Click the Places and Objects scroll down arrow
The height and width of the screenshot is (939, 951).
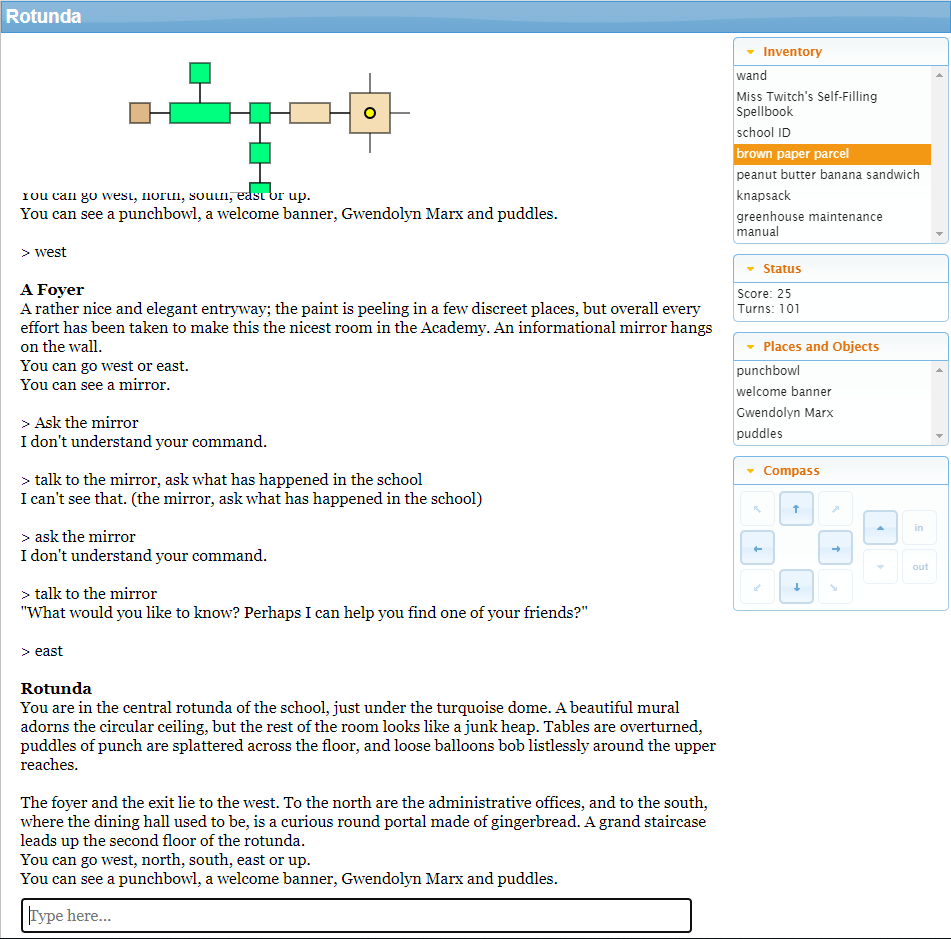[x=939, y=436]
